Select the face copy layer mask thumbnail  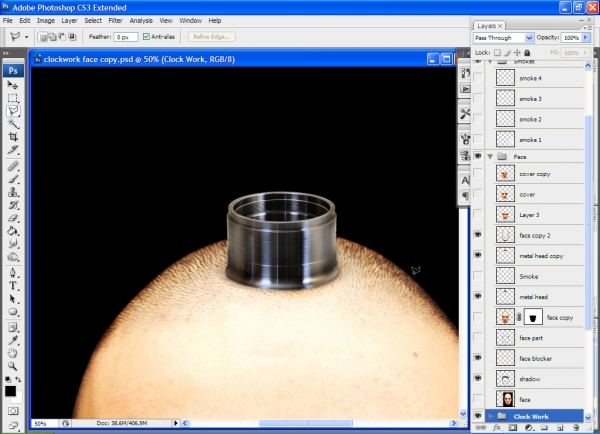533,317
